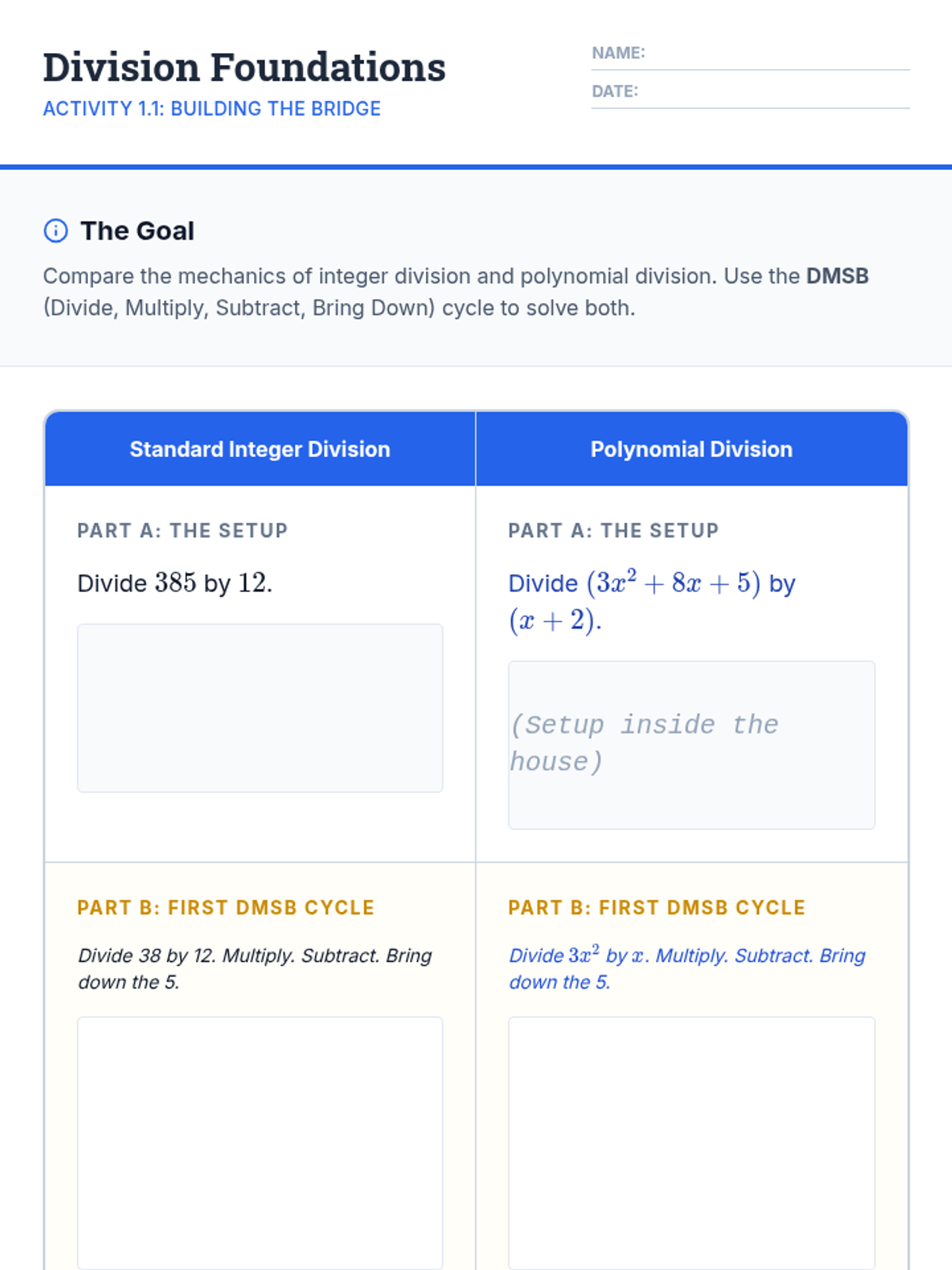Click the polynomial Part B work box
Screen dimensions: 952x1270
point(691,1143)
